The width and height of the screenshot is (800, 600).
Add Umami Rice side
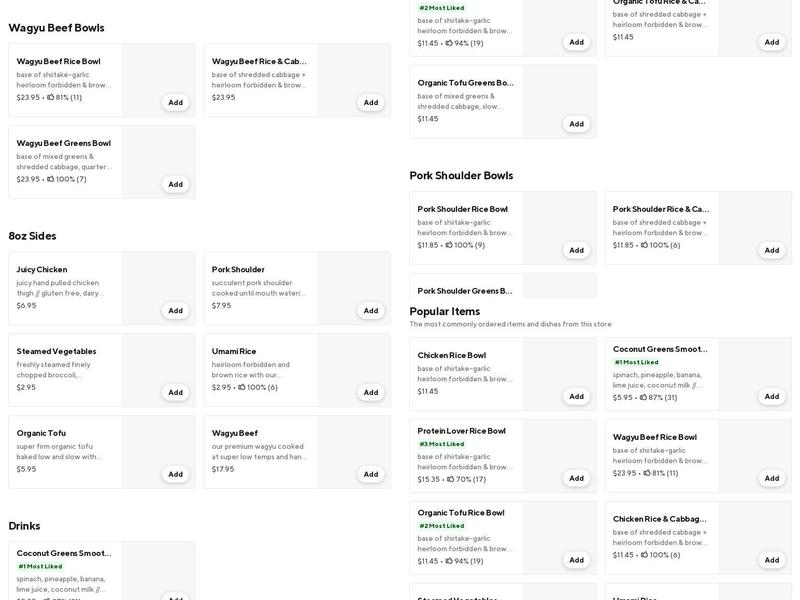tap(370, 392)
